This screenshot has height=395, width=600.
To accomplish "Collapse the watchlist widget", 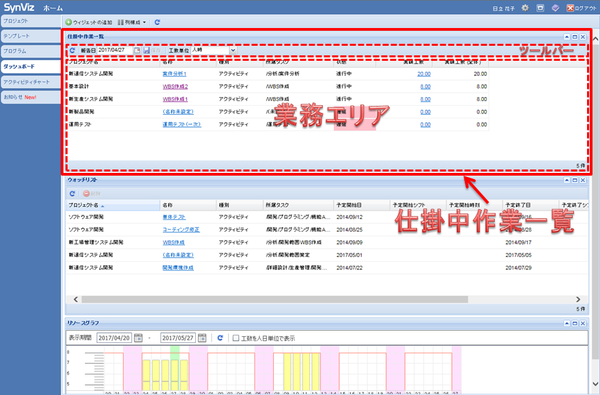I will (x=567, y=180).
